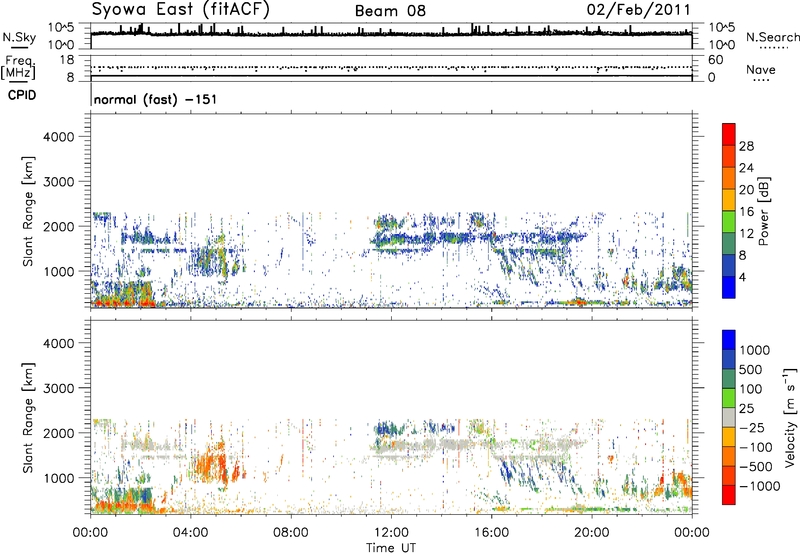
Task: Click the blue bottom of power colorbar
Action: [x=729, y=290]
